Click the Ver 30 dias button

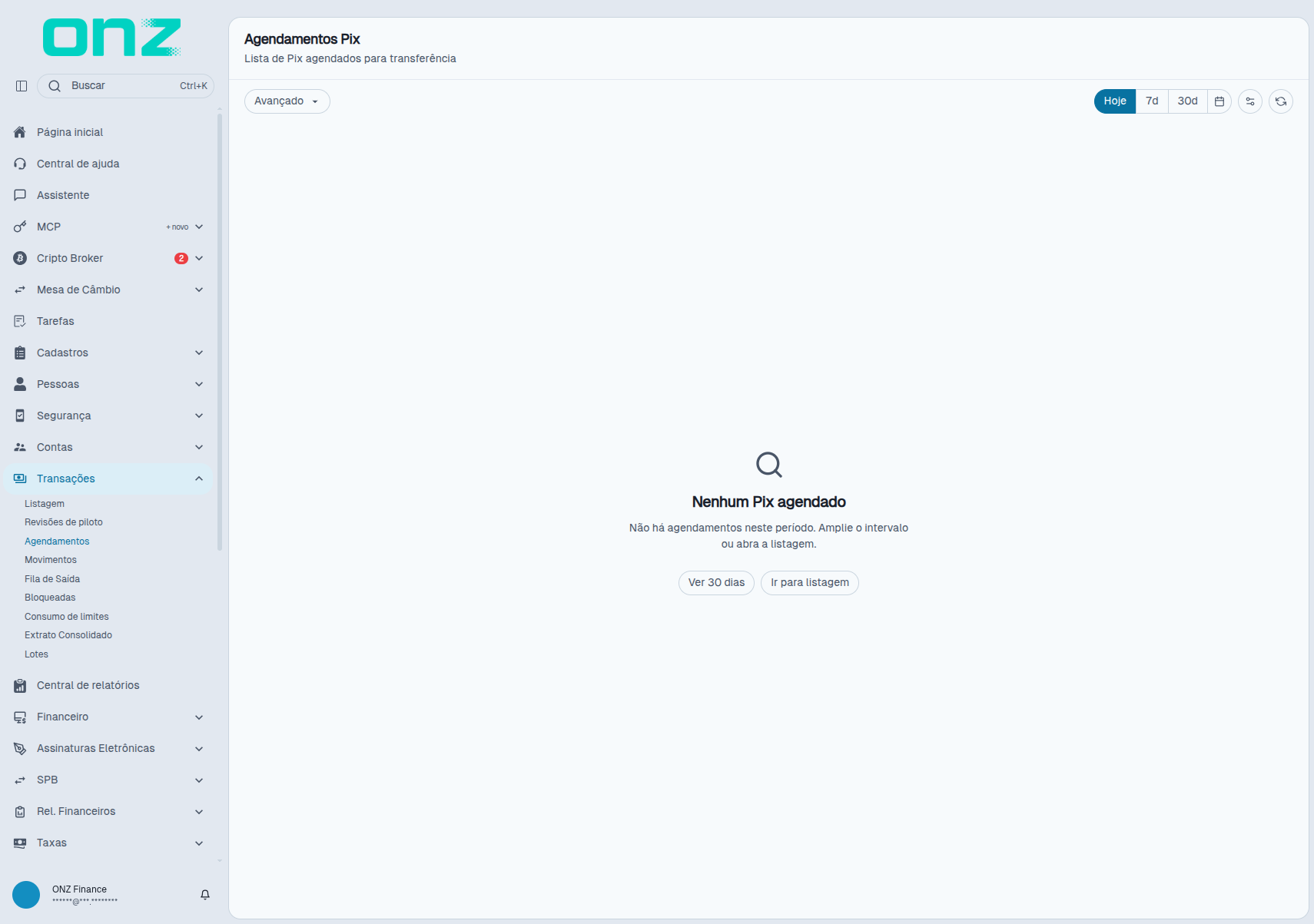pyautogui.click(x=716, y=583)
